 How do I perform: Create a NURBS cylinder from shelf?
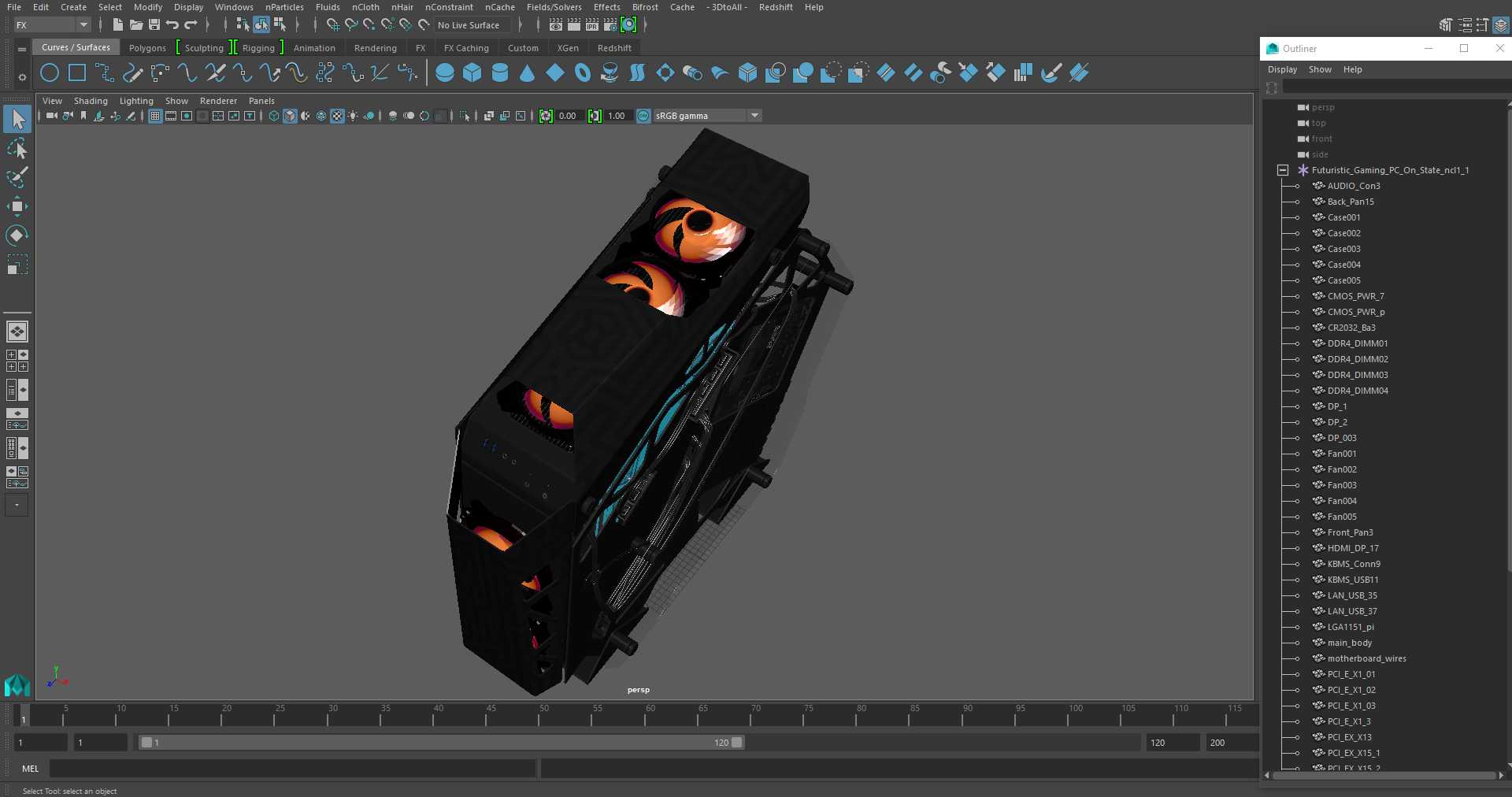click(500, 73)
